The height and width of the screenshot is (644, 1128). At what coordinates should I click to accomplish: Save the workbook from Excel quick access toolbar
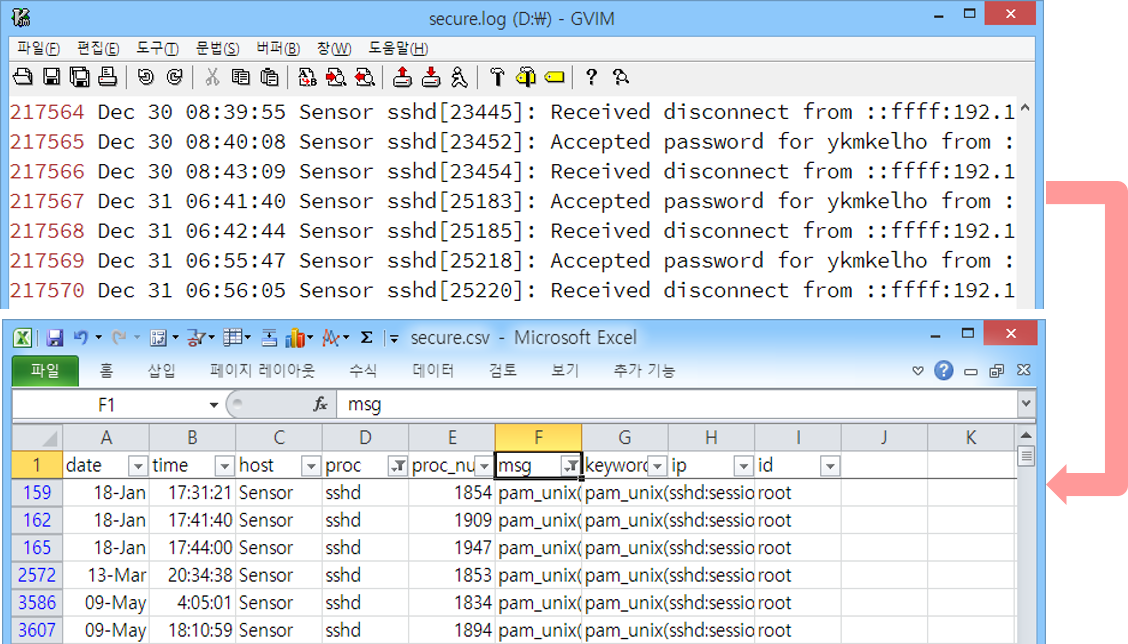[x=55, y=337]
